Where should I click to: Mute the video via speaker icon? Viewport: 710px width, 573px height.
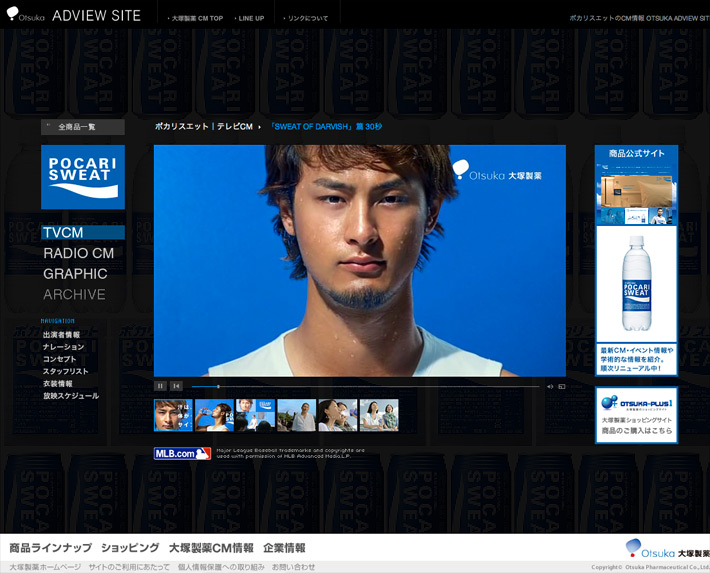[x=550, y=386]
